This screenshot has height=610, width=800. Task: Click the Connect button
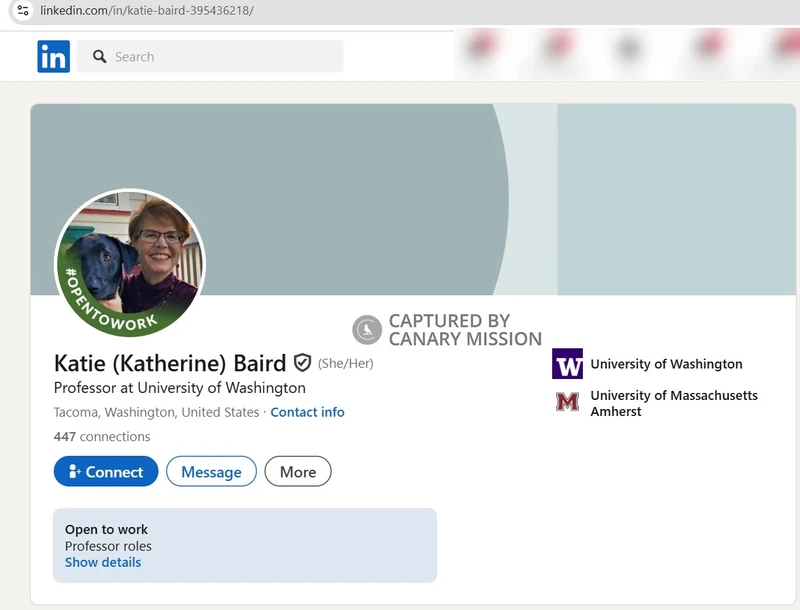[x=106, y=471]
